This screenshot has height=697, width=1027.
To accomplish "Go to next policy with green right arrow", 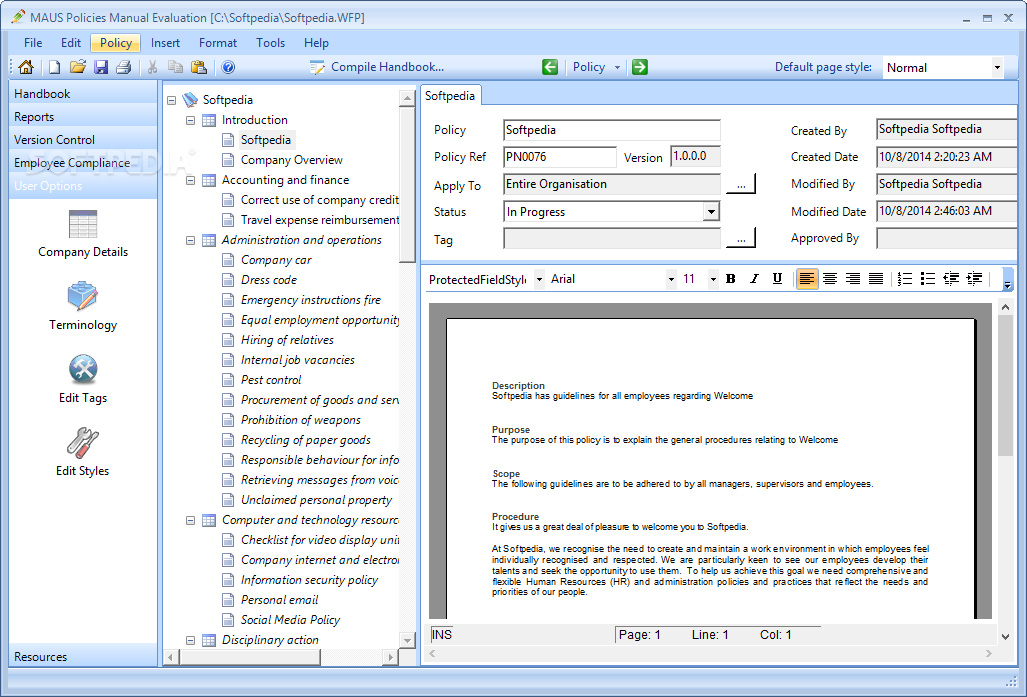I will click(640, 67).
